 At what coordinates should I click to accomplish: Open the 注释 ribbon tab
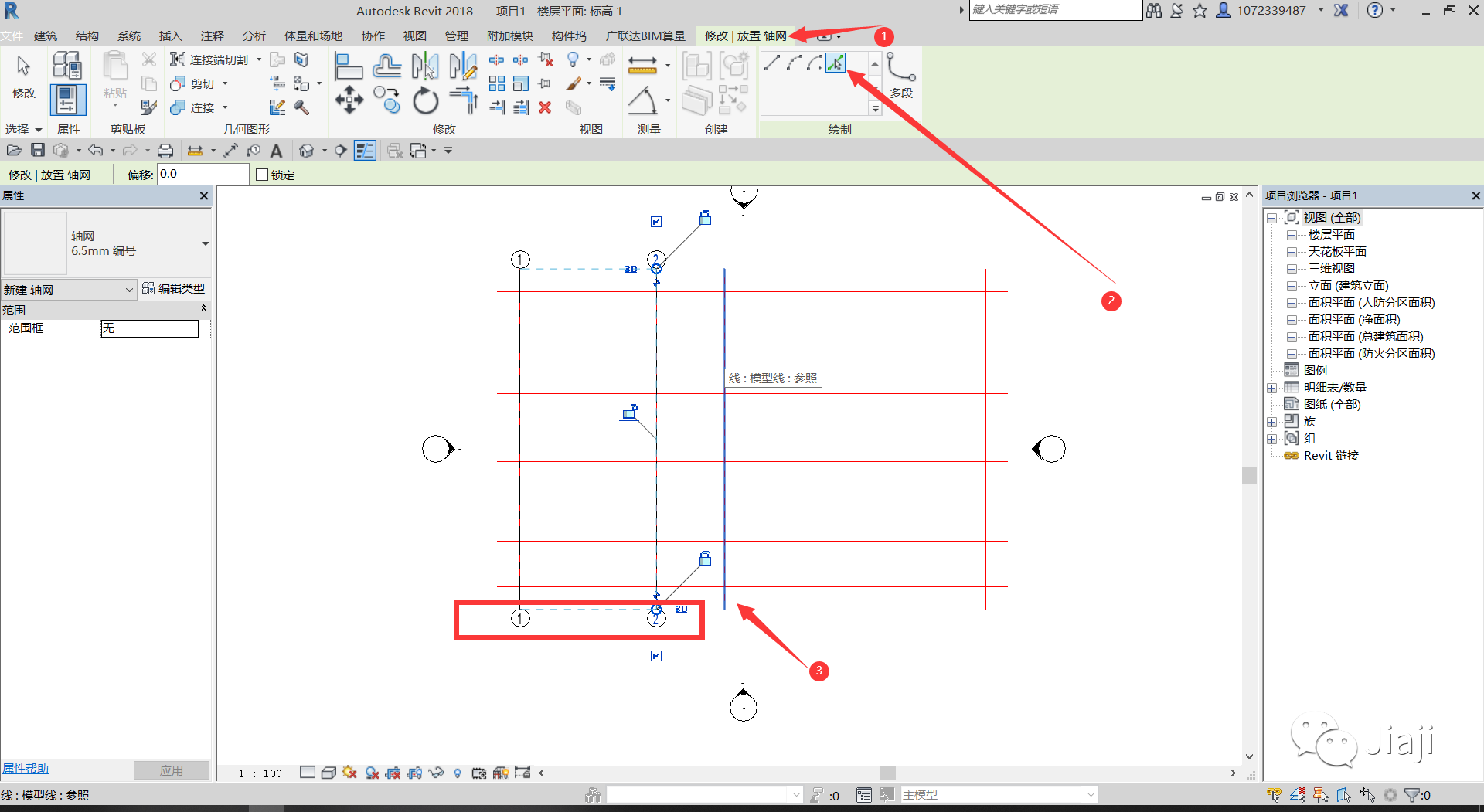[213, 36]
